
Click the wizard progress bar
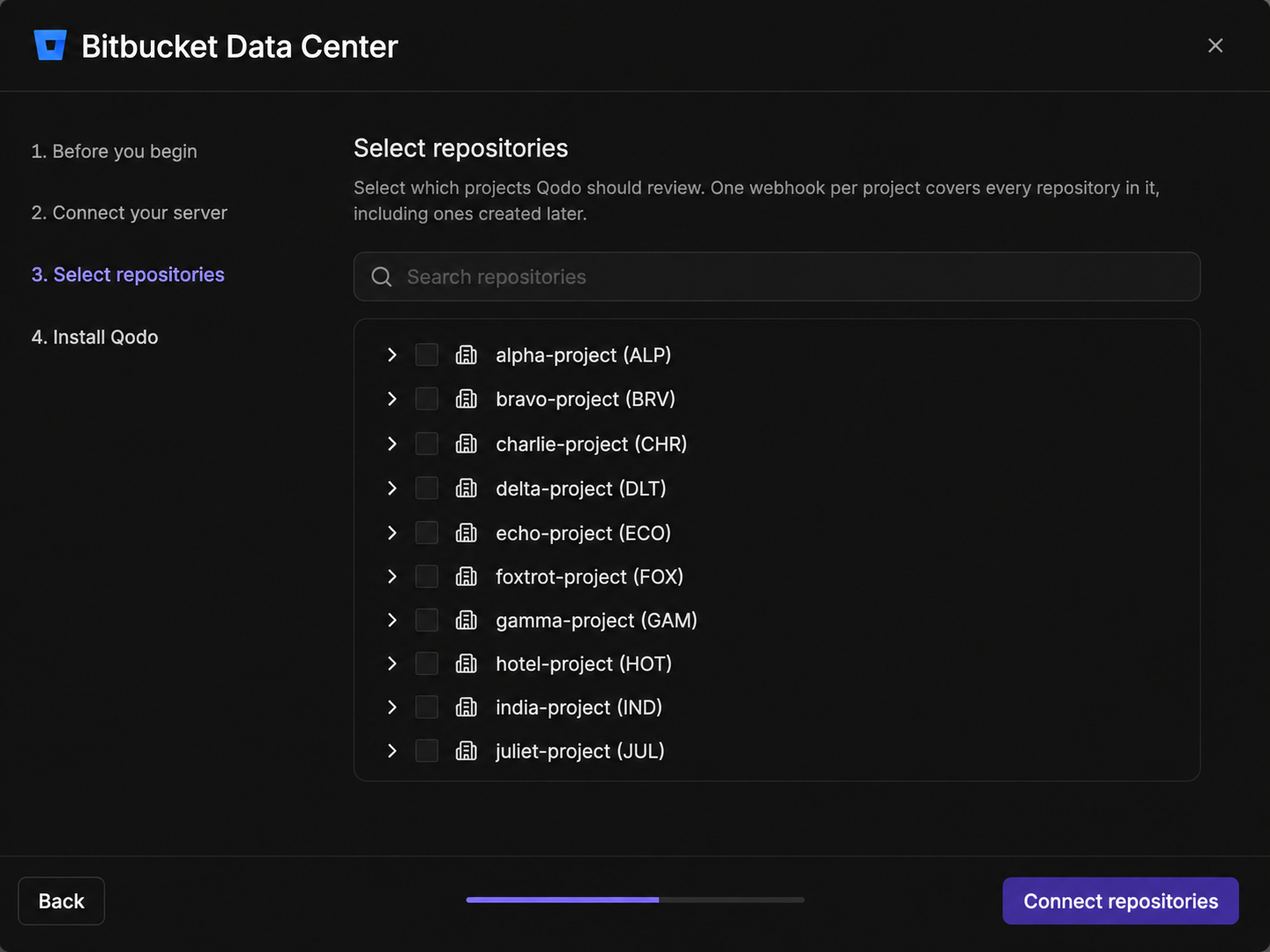(635, 899)
